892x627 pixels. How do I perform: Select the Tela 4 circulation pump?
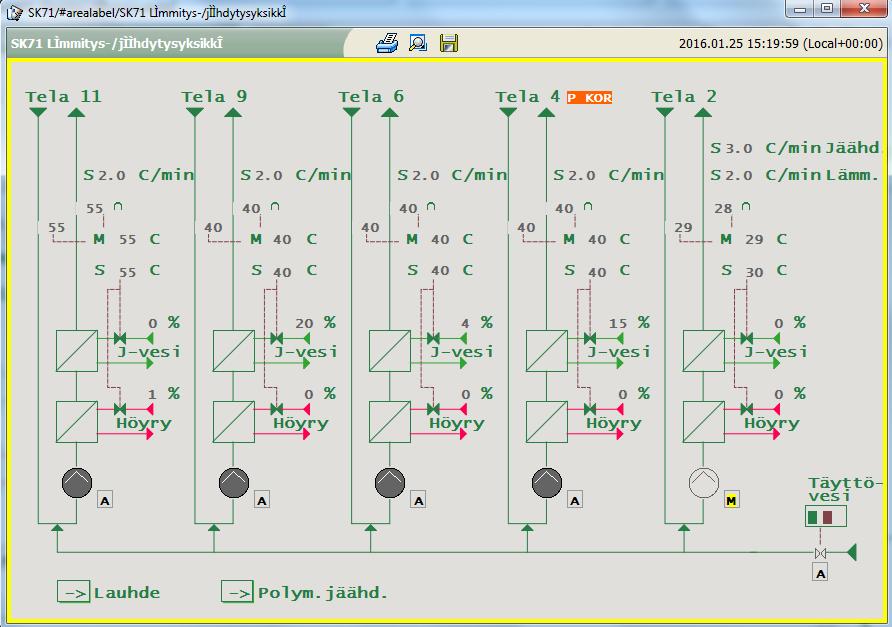click(x=547, y=482)
